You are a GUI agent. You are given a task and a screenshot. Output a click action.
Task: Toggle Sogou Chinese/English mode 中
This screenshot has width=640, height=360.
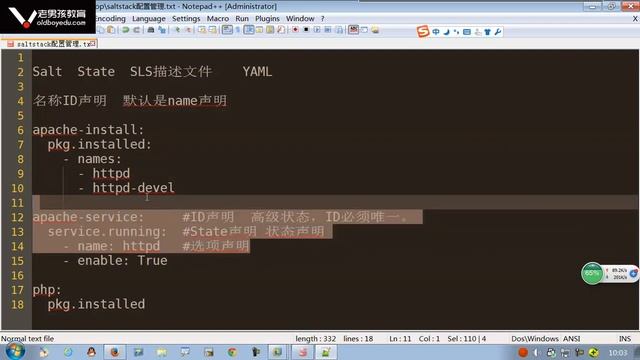[436, 32]
